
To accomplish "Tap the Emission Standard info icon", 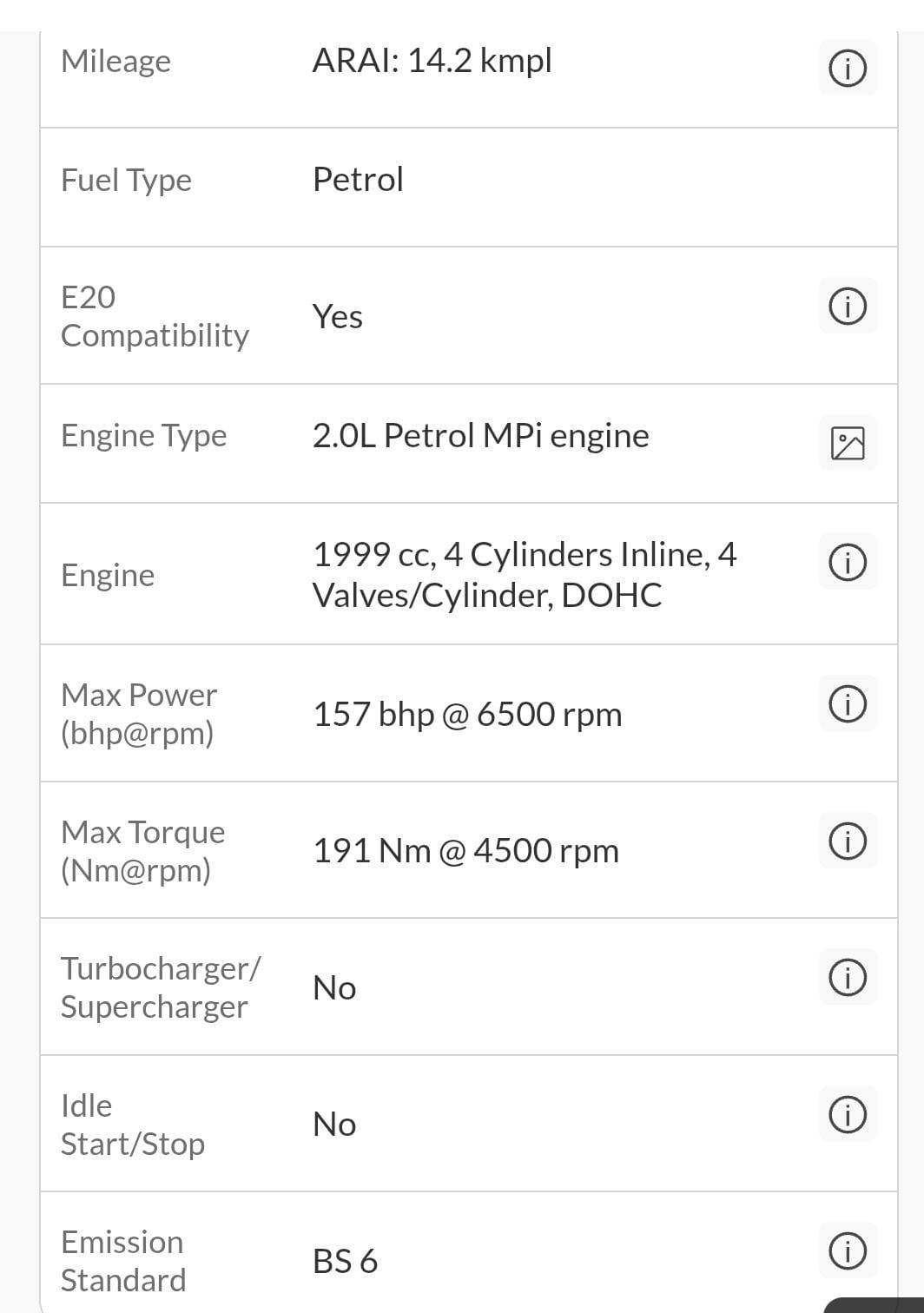I will click(848, 1251).
